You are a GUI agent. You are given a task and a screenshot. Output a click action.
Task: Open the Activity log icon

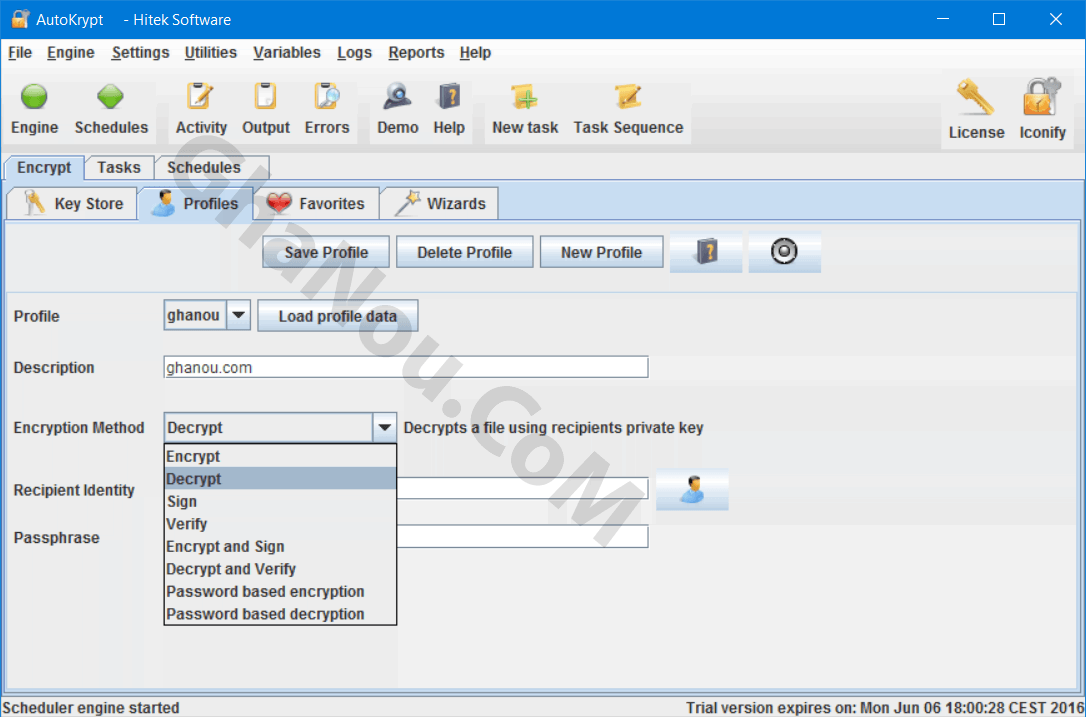click(201, 109)
